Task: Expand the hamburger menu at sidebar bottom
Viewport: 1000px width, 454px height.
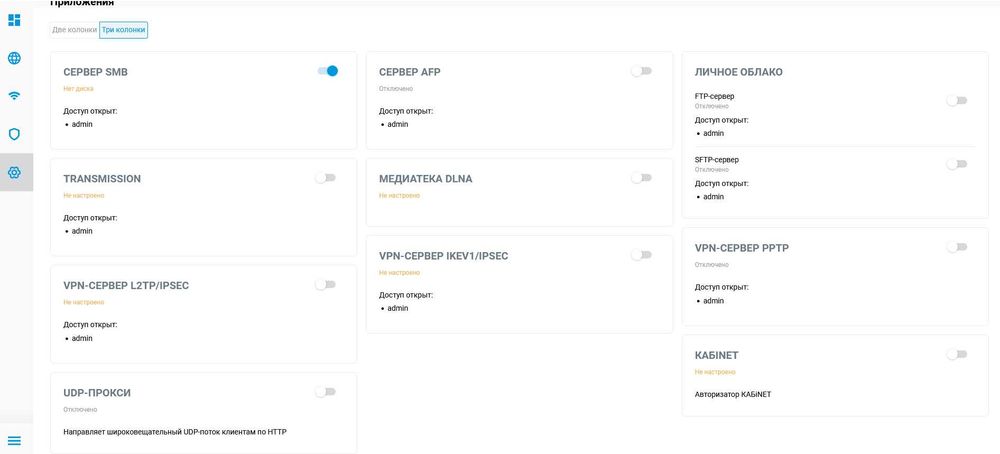Action: click(x=14, y=440)
